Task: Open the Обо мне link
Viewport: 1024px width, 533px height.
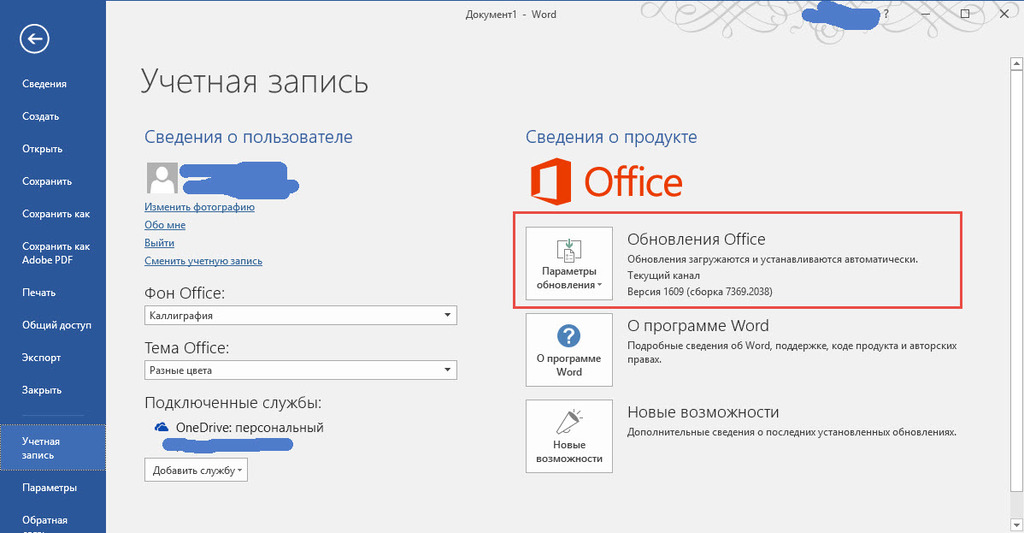Action: (165, 225)
